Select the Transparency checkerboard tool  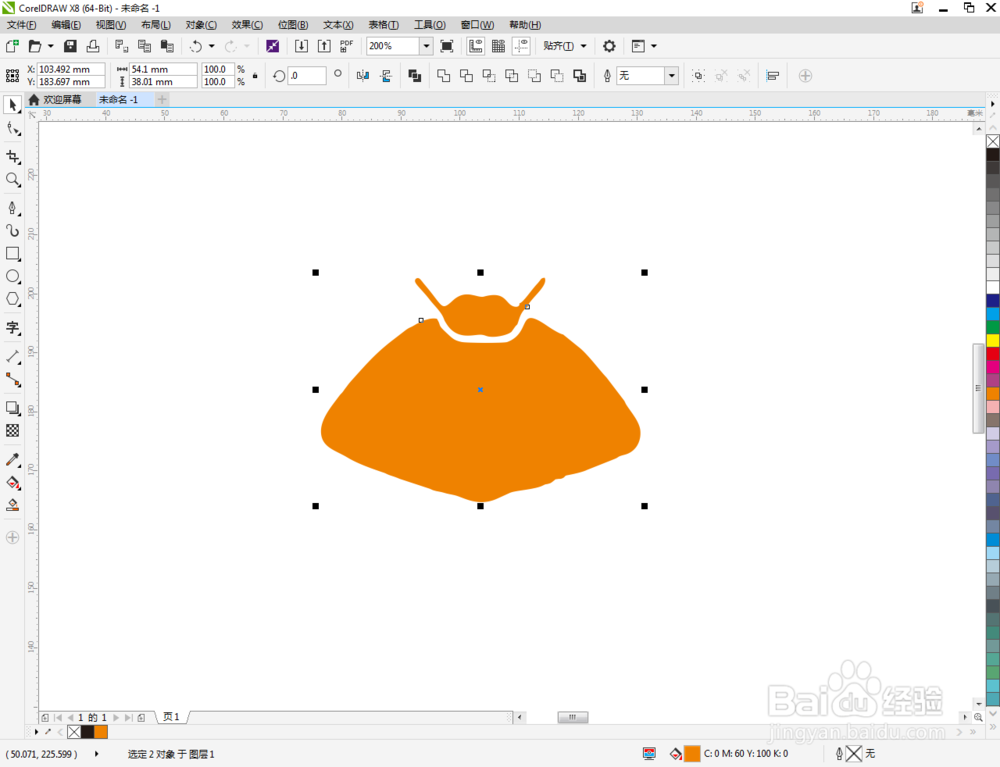coord(13,431)
